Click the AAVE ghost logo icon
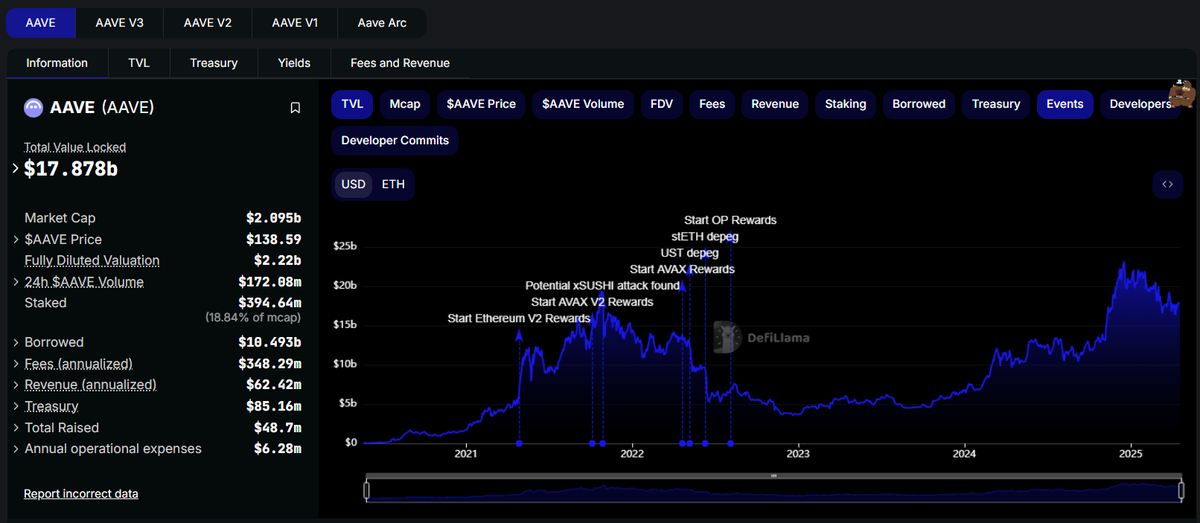Viewport: 1200px width, 523px height. coord(33,107)
